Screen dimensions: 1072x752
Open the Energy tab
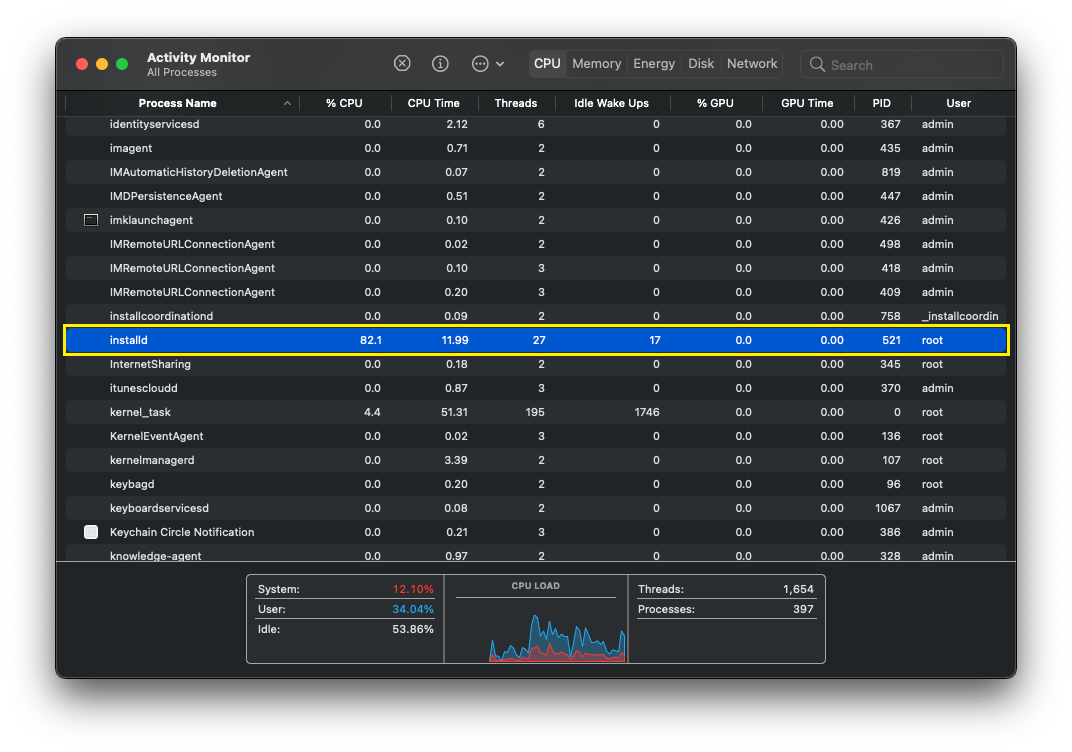[x=653, y=63]
